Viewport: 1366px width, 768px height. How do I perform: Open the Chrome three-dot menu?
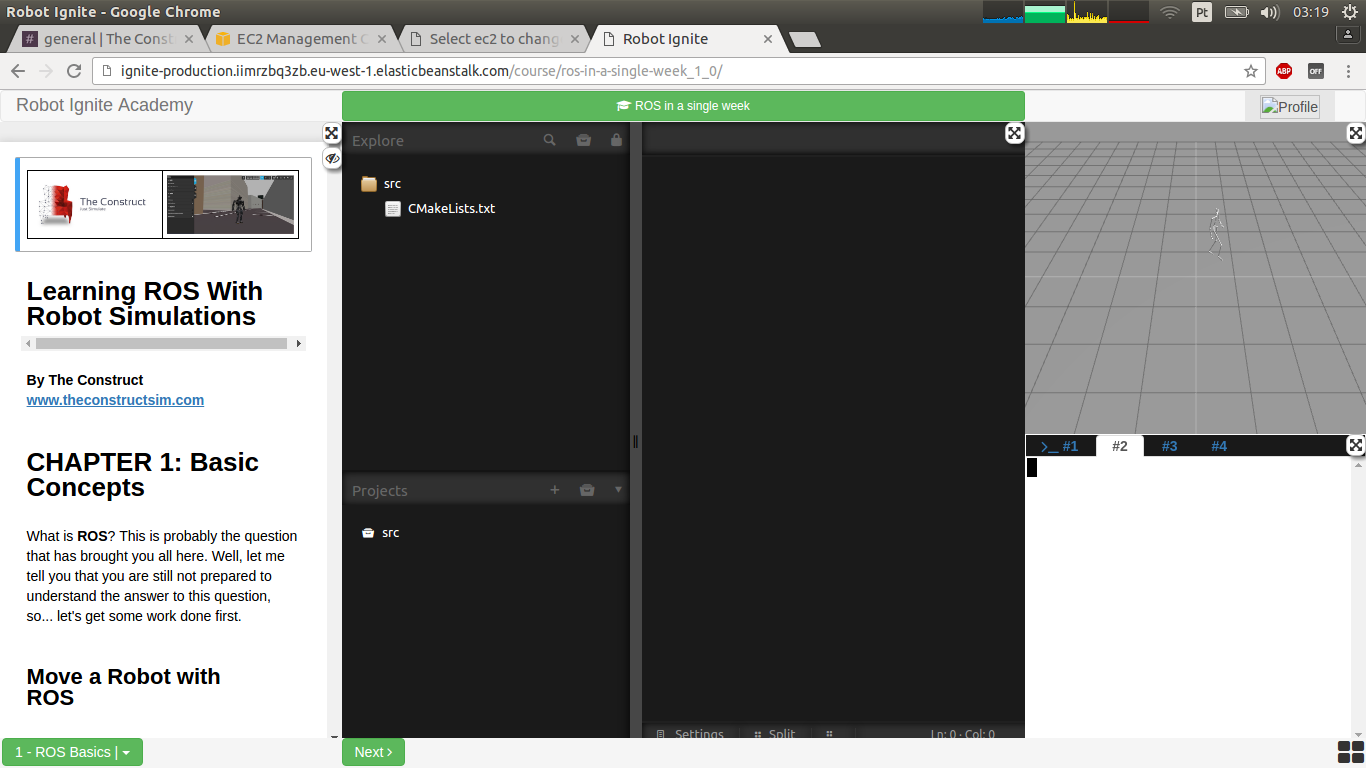tap(1346, 71)
